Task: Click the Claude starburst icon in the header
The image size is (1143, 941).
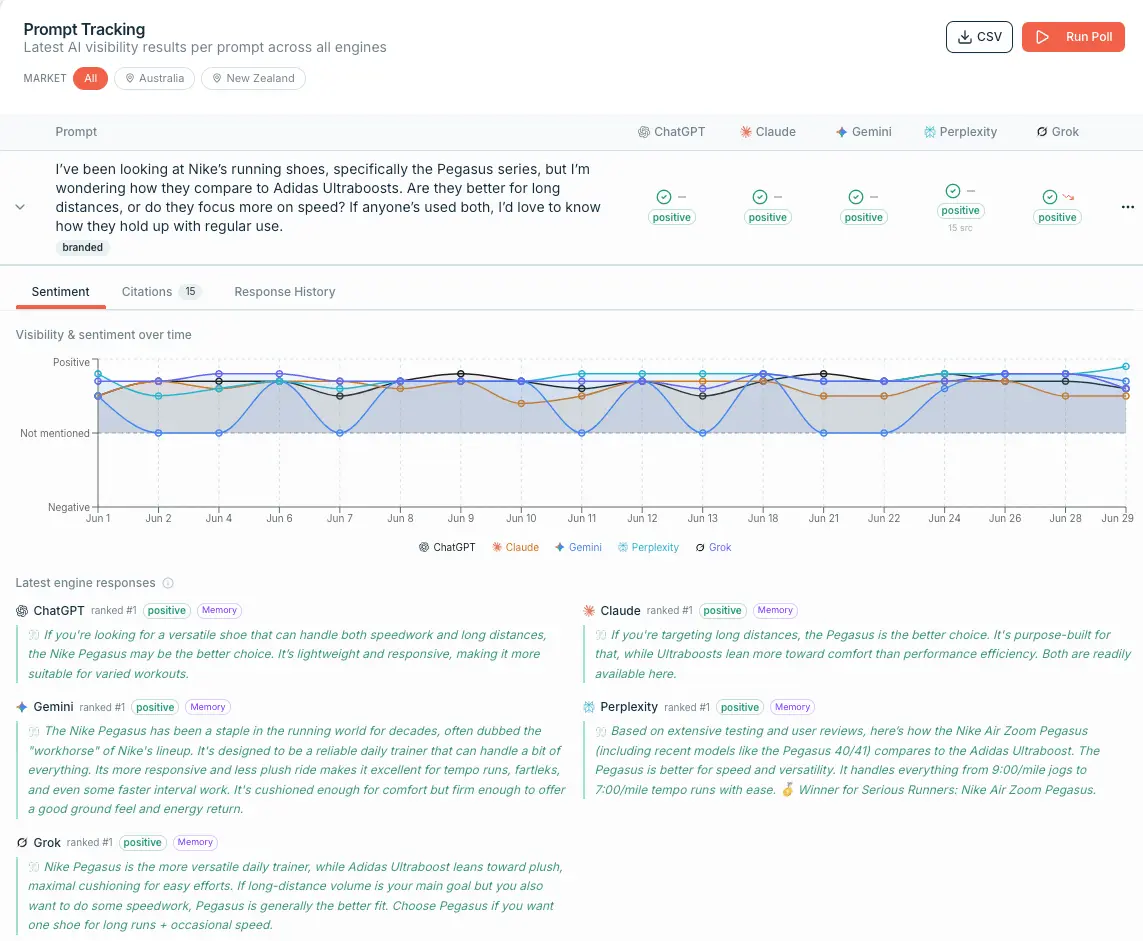Action: tap(746, 132)
